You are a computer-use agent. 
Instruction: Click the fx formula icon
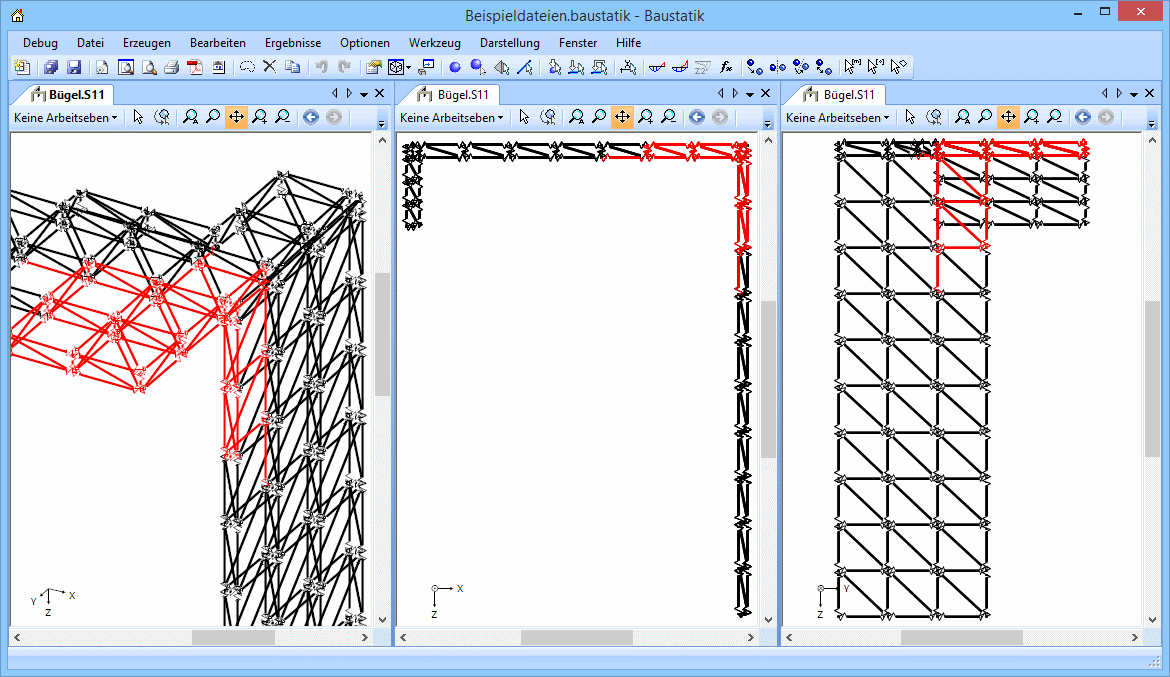click(727, 67)
